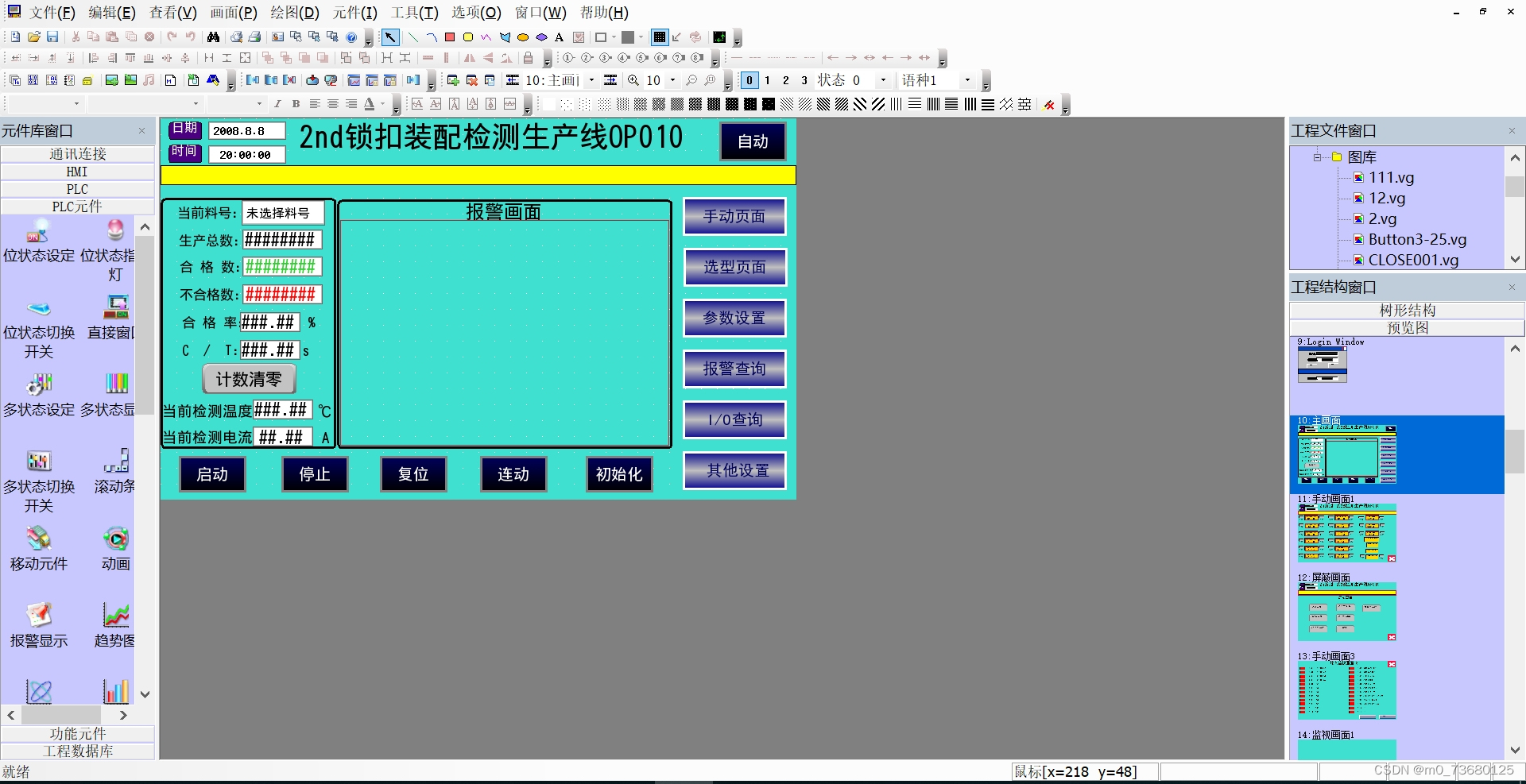Open the 状态 0 dropdown

[883, 80]
